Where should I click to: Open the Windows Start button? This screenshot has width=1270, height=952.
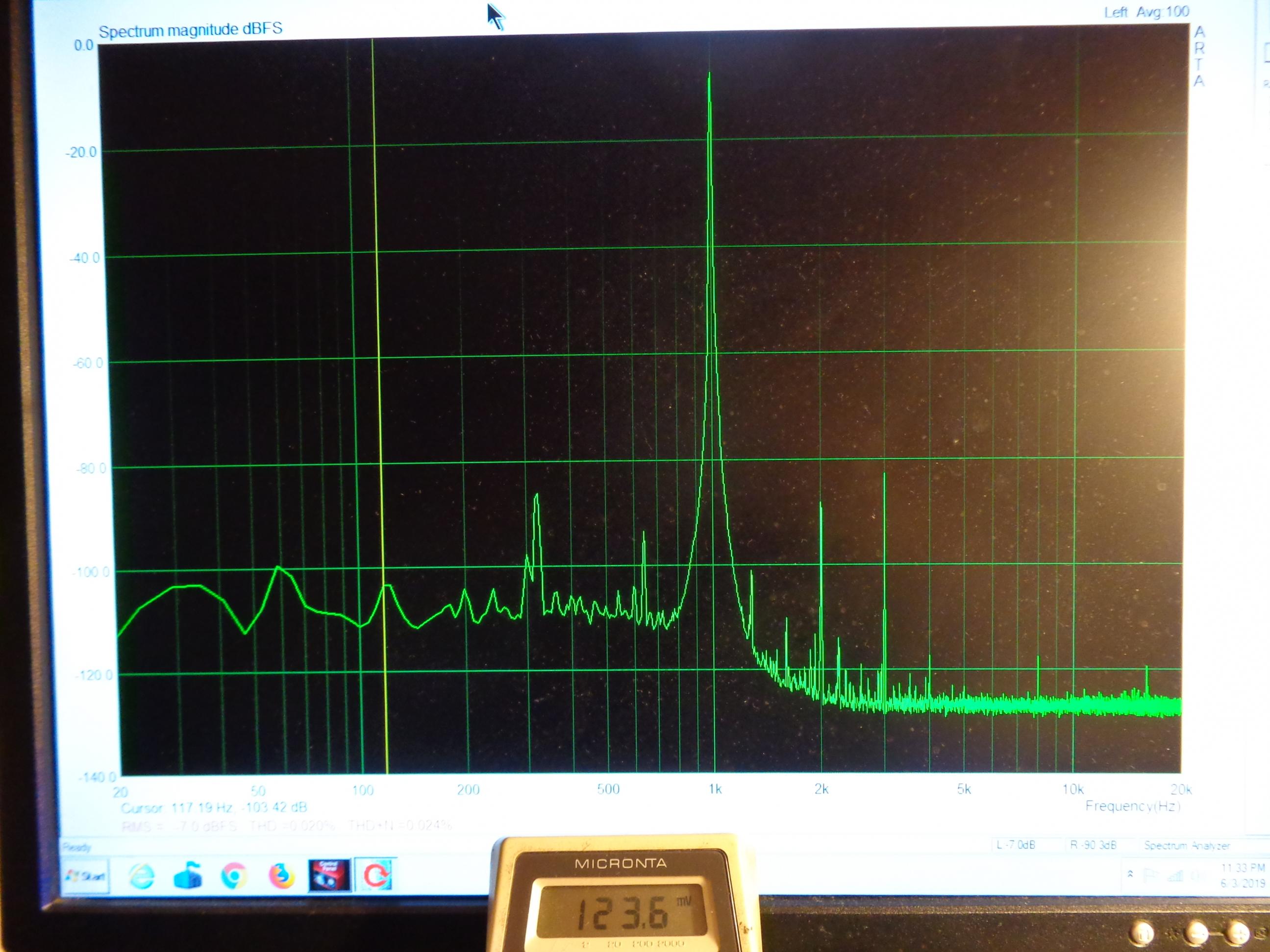pos(85,876)
